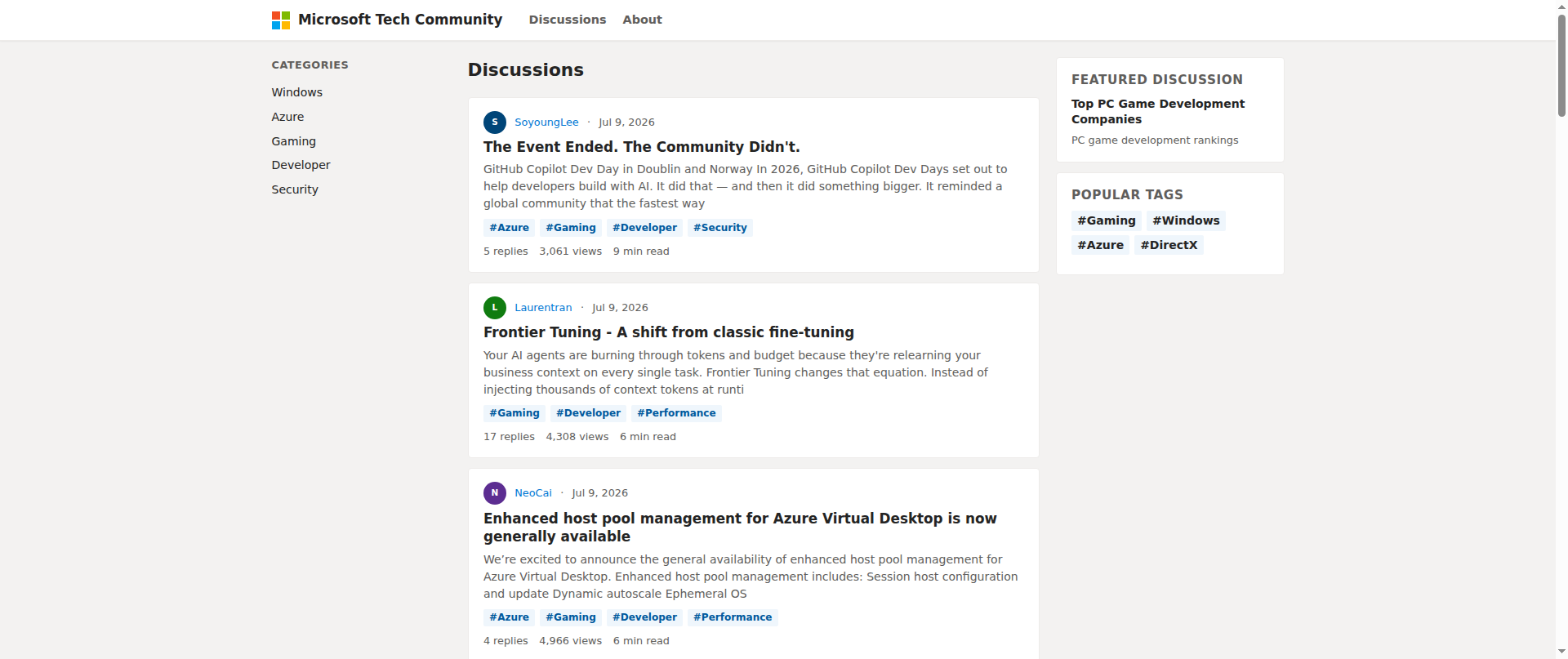Open featured 'Top PC Game Development Companies' link
This screenshot has width=1568, height=659.
point(1158,112)
